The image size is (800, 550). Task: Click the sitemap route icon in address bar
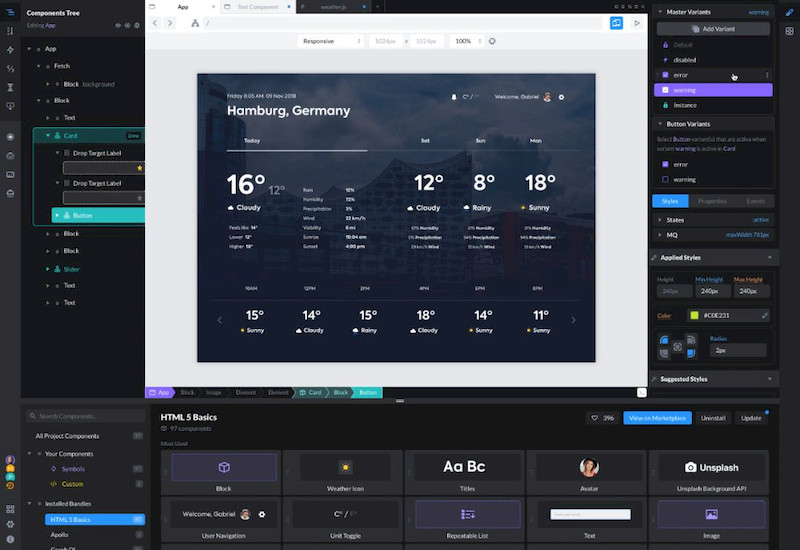tap(195, 23)
